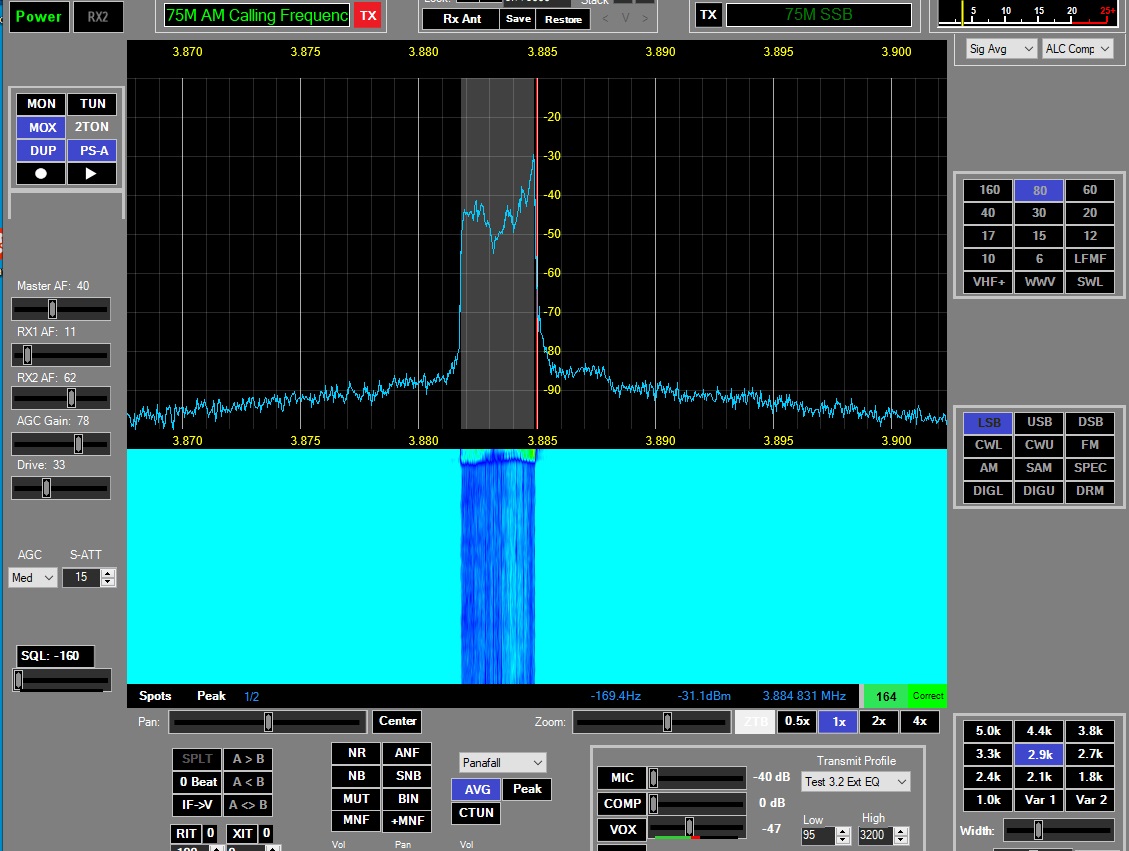Toggle the DUP duplex button
The height and width of the screenshot is (851, 1129).
[x=41, y=150]
